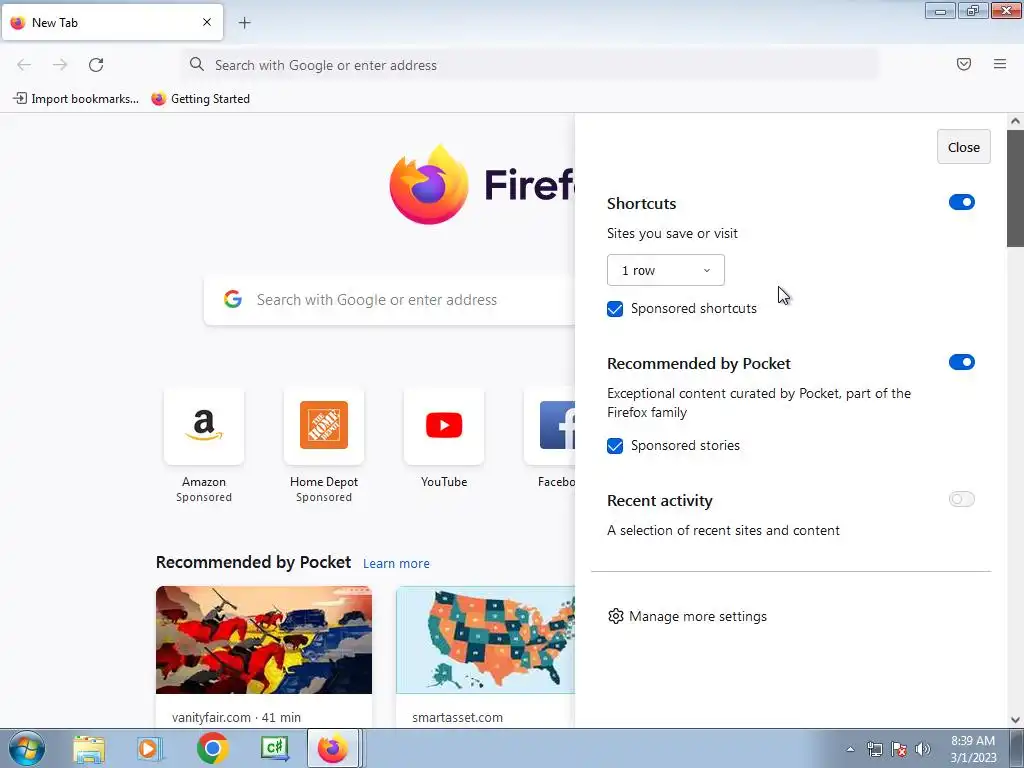Click the Google search box on page
Image resolution: width=1024 pixels, height=768 pixels.
click(x=390, y=300)
